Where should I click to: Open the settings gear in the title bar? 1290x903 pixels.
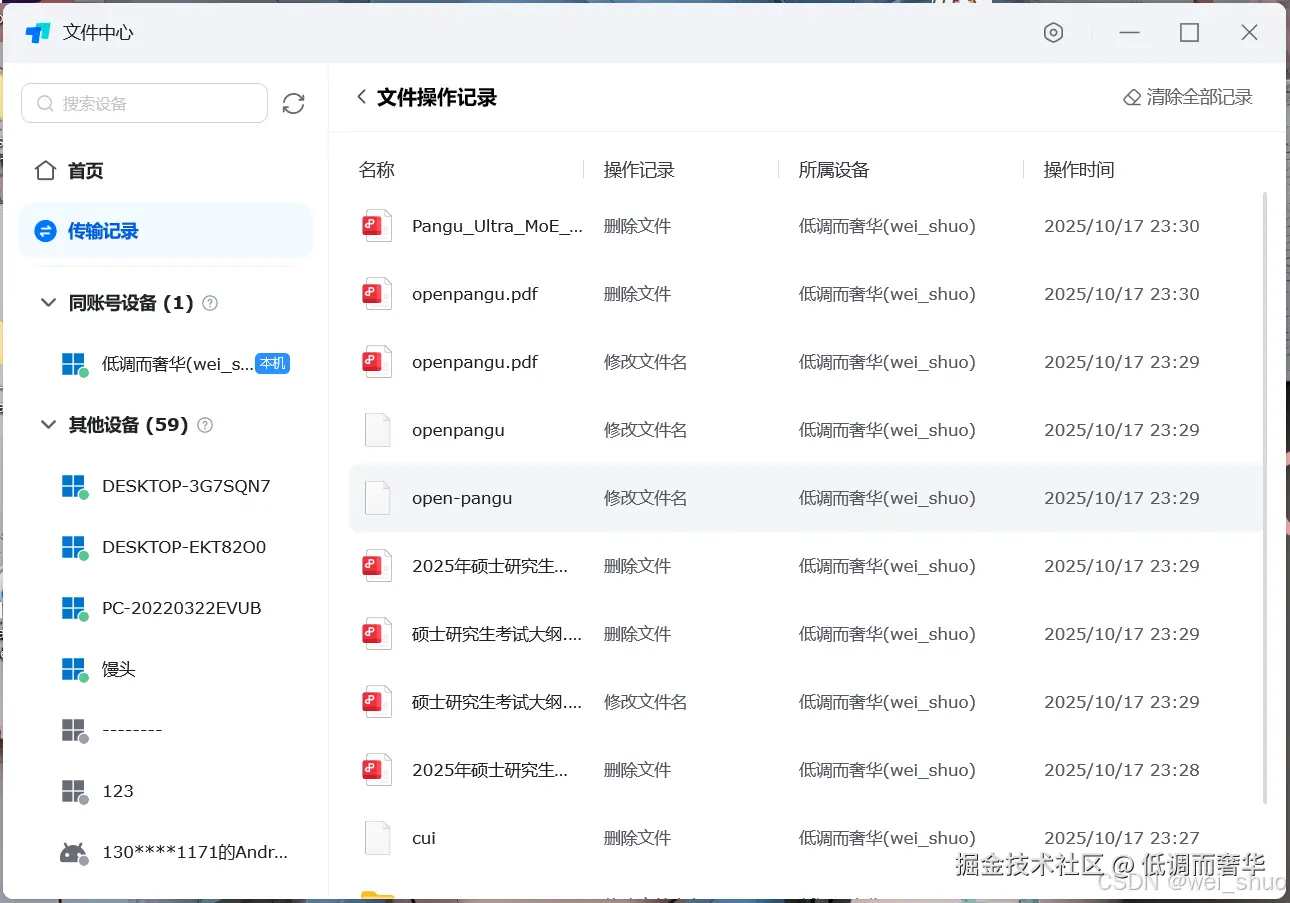tap(1053, 32)
